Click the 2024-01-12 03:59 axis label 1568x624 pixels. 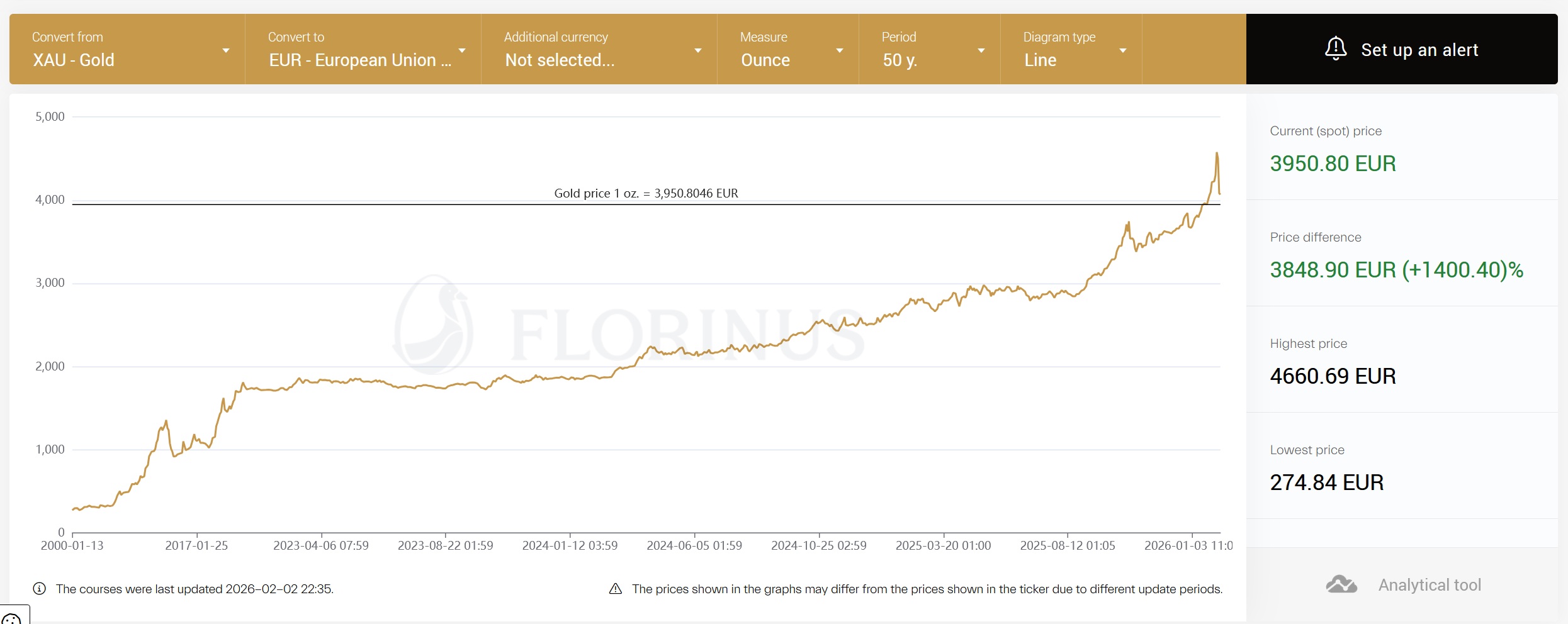click(x=570, y=545)
